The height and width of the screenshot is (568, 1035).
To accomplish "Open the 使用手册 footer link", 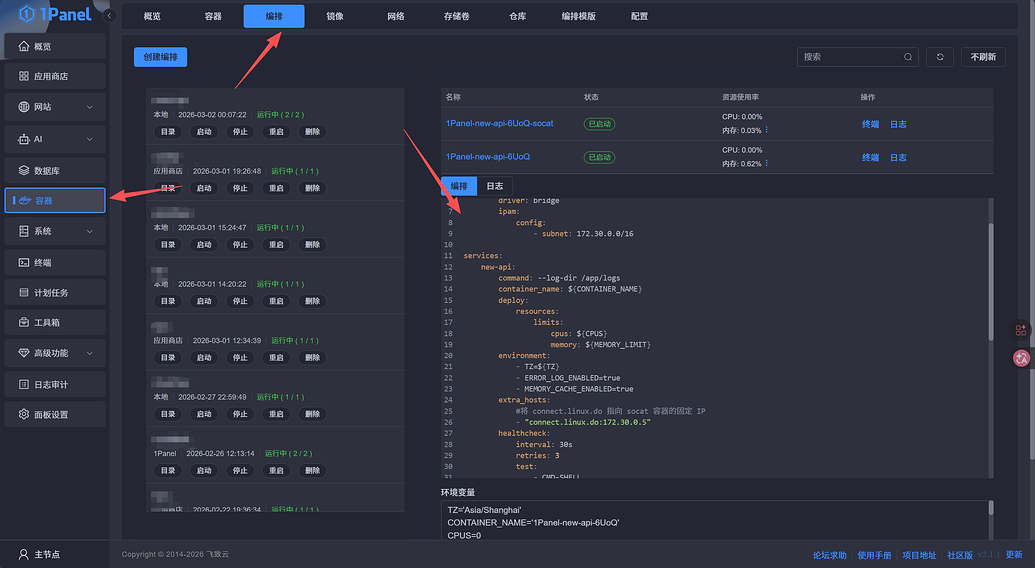I will 875,555.
